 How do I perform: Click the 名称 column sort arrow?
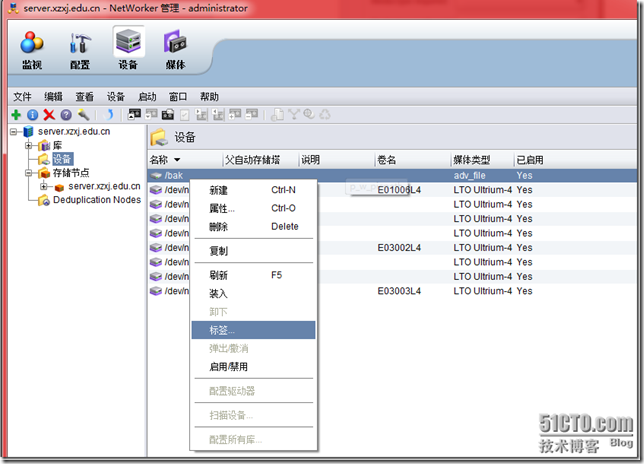pyautogui.click(x=177, y=160)
